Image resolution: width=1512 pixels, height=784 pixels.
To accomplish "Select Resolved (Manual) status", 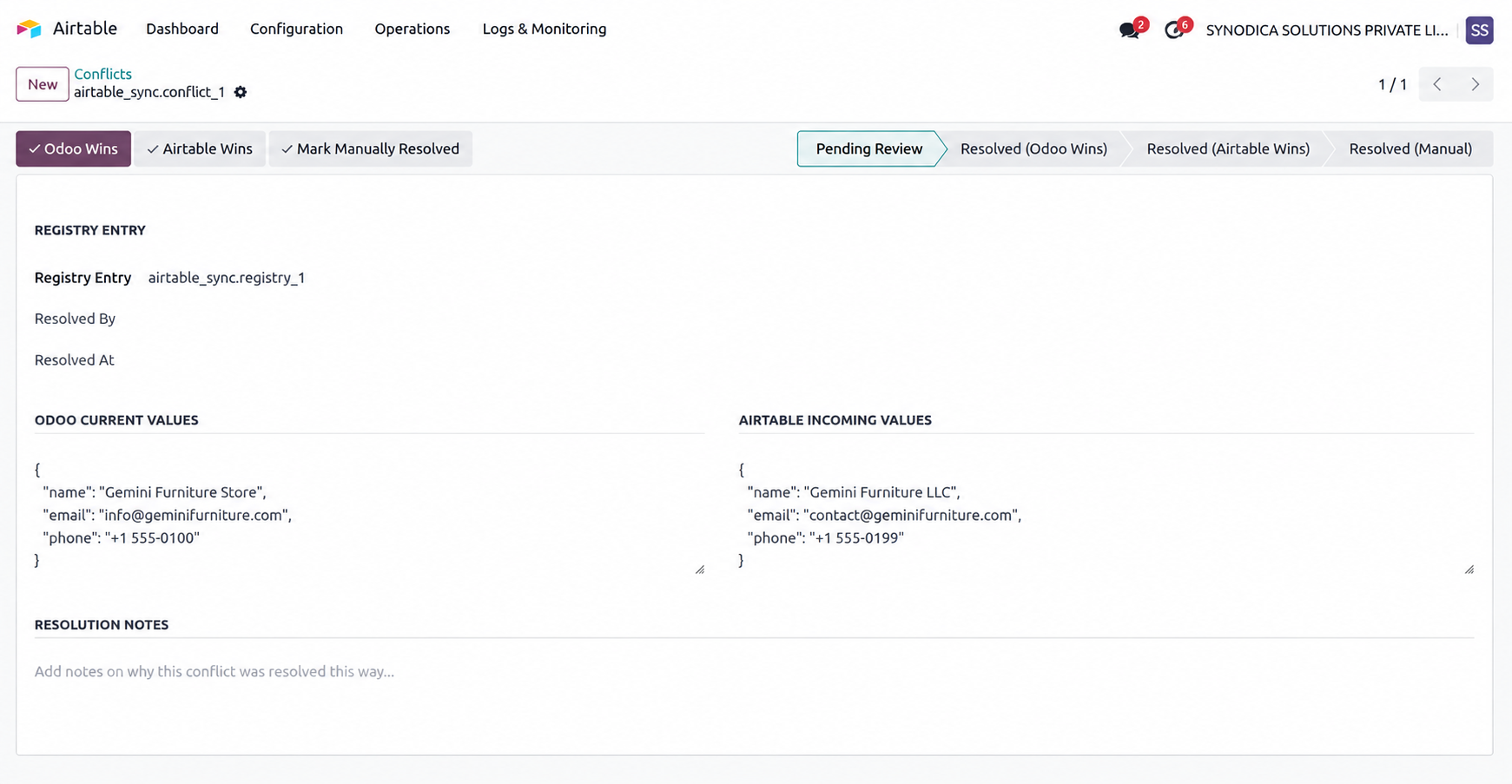I will (1410, 148).
